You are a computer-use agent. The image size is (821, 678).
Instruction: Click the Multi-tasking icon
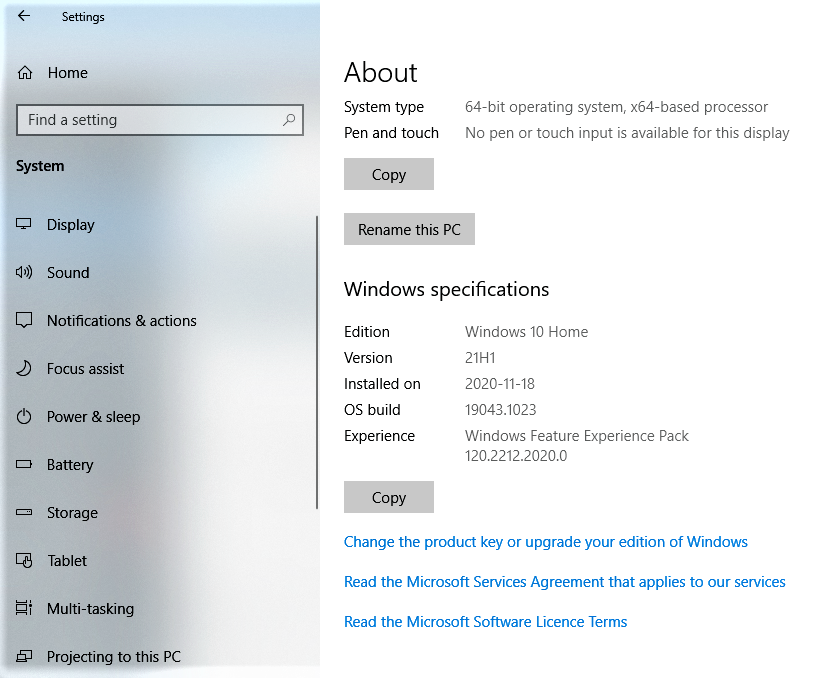(24, 608)
